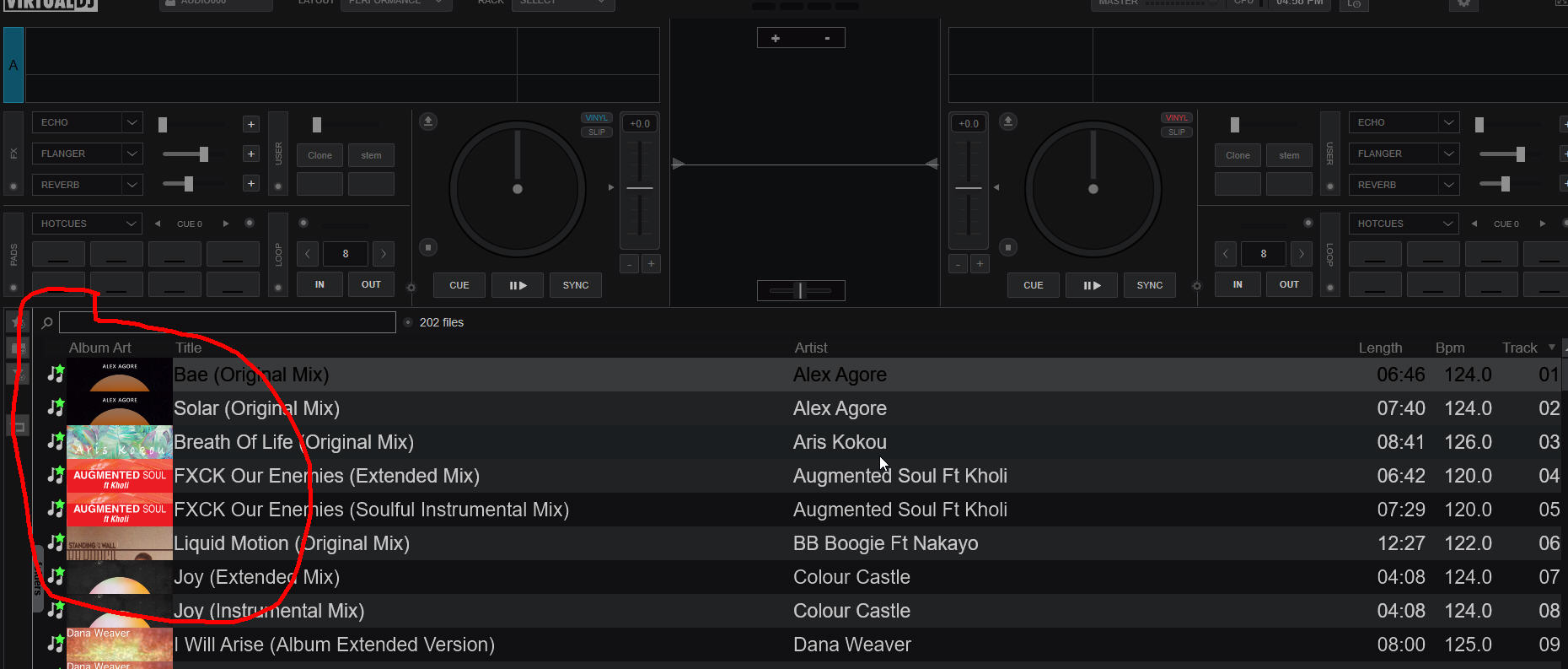Adjust left deck pitch fader

640,187
